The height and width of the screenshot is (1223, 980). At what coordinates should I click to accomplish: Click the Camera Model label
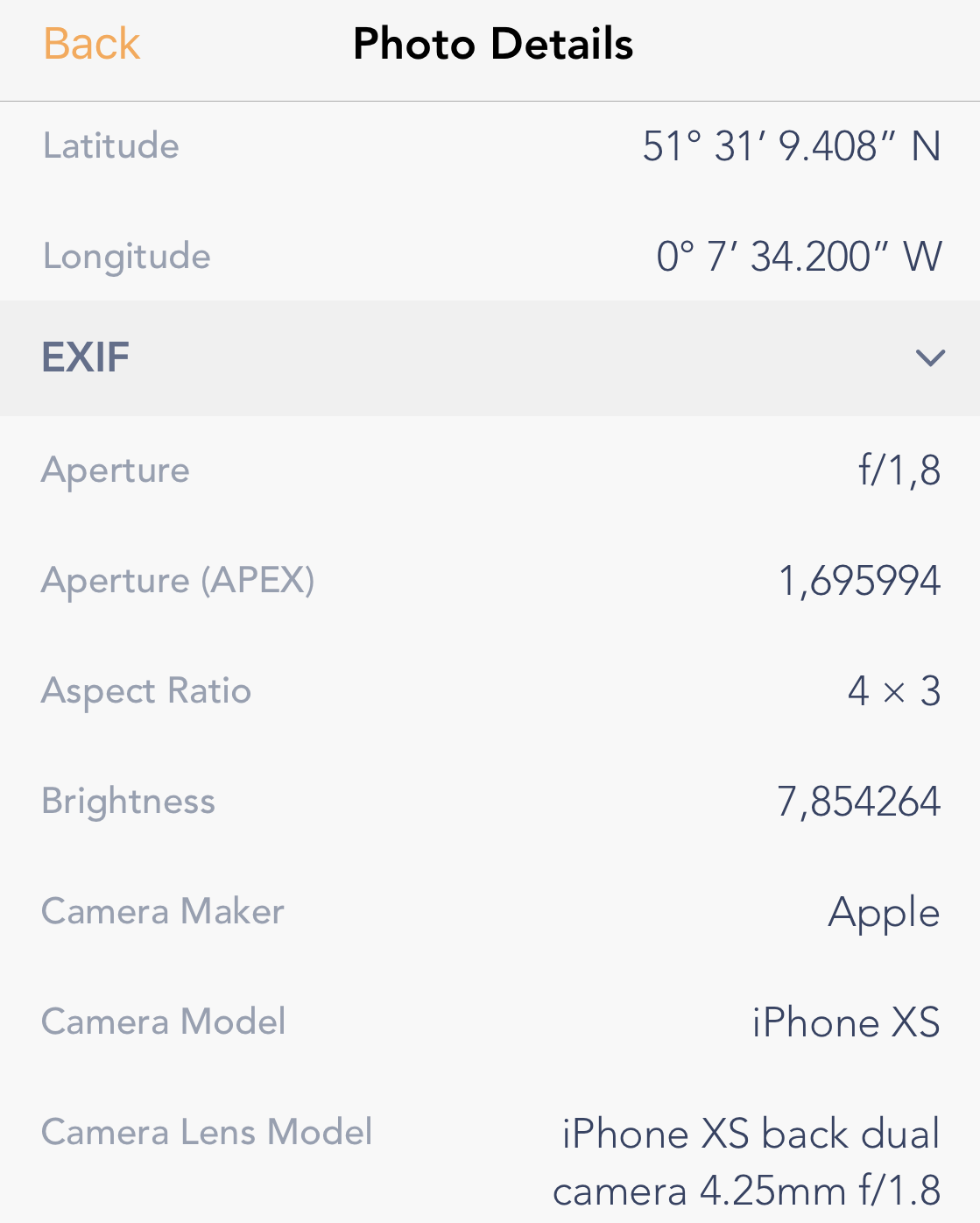164,1022
